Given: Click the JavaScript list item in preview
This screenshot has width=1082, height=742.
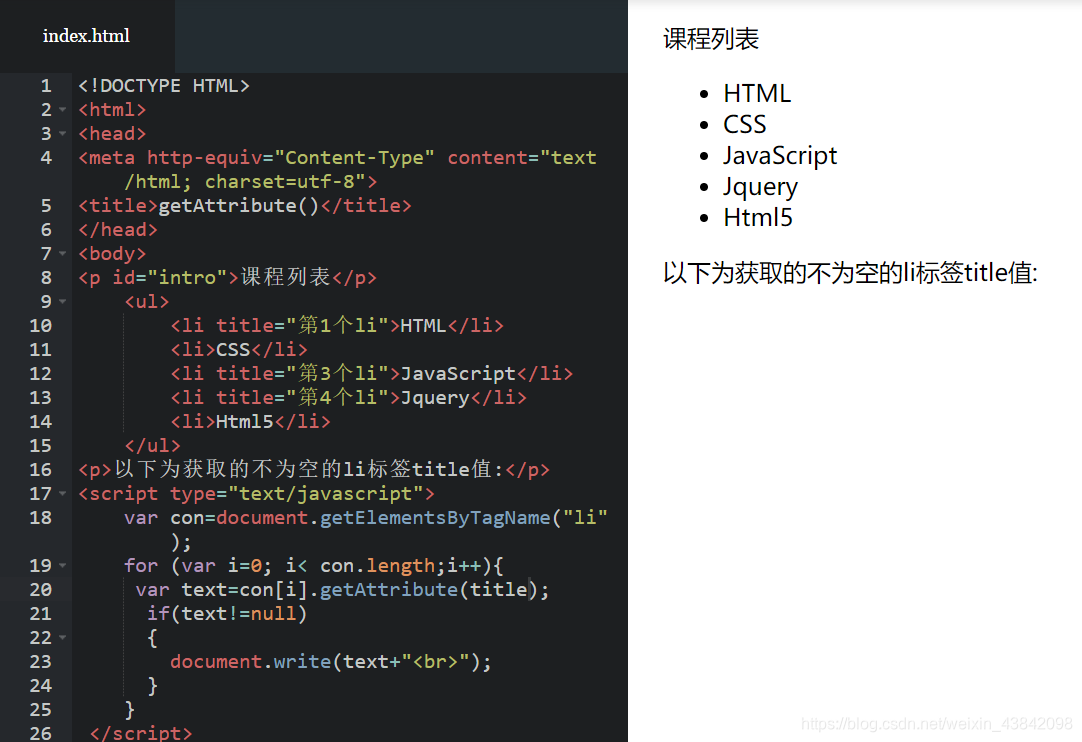Looking at the screenshot, I should click(780, 156).
